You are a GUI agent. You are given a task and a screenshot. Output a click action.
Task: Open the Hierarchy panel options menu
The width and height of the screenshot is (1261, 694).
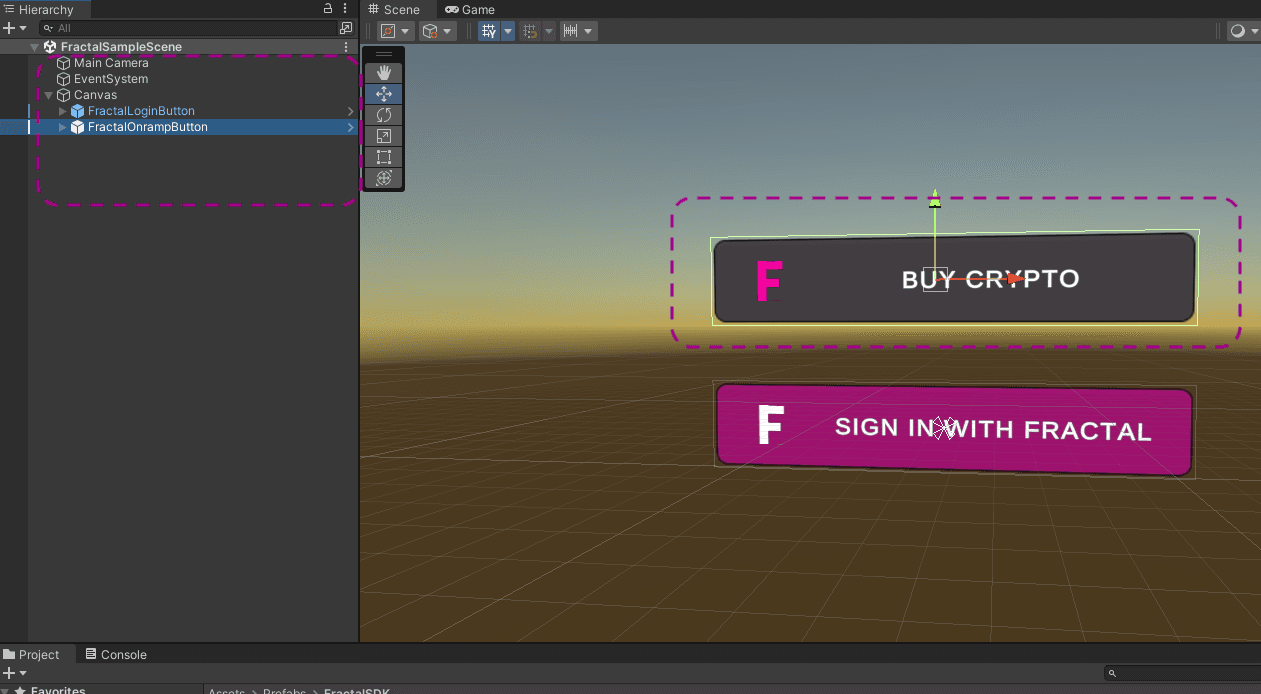tap(346, 9)
